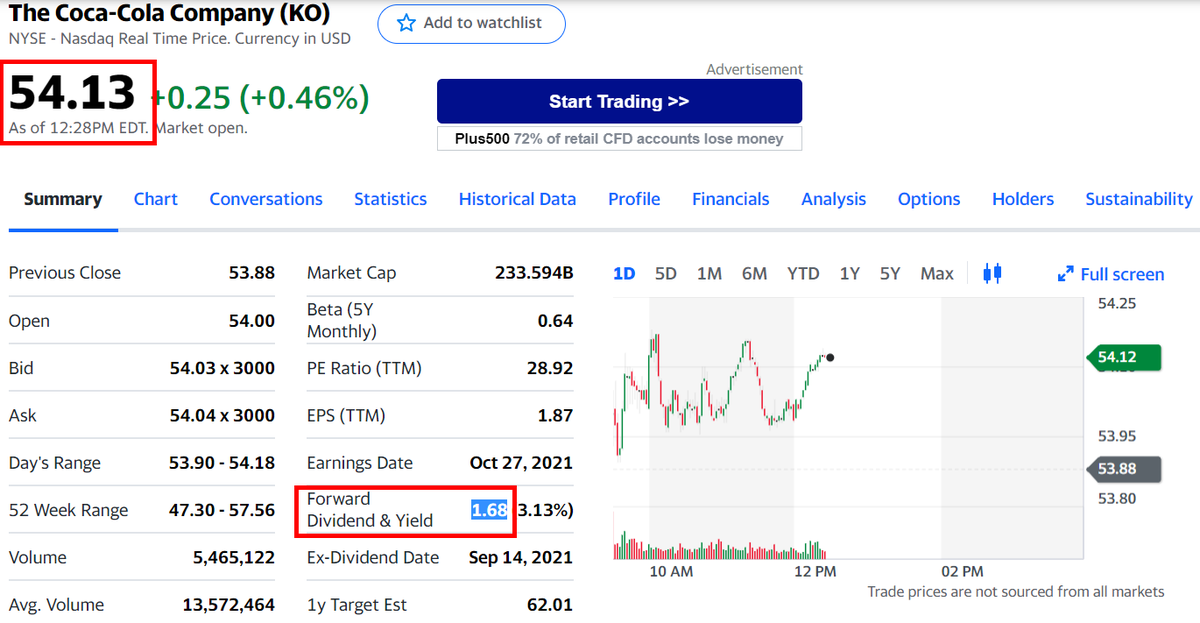
Task: Switch to the Chart tab
Action: (x=156, y=199)
